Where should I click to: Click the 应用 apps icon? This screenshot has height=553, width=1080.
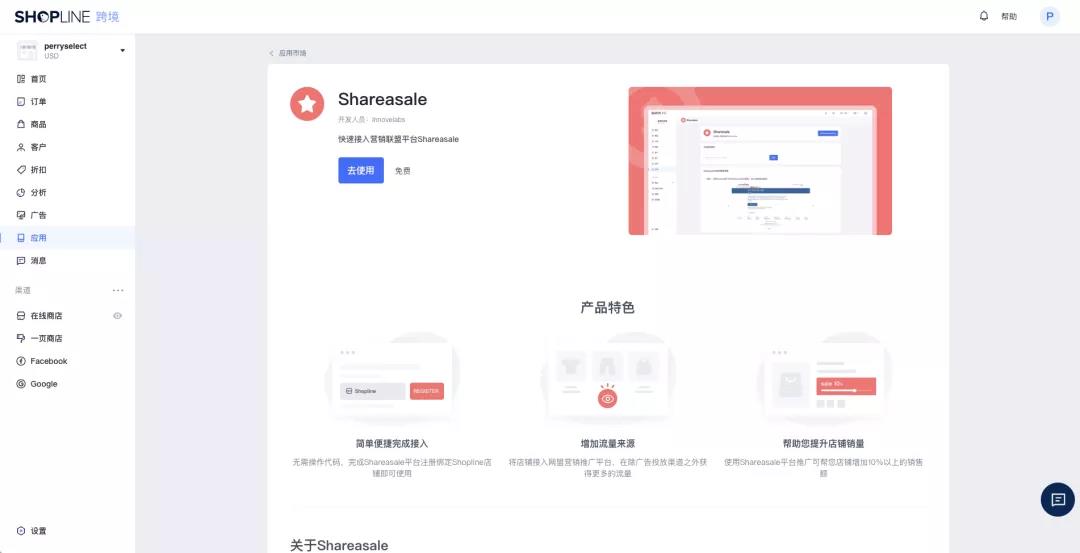(21, 238)
